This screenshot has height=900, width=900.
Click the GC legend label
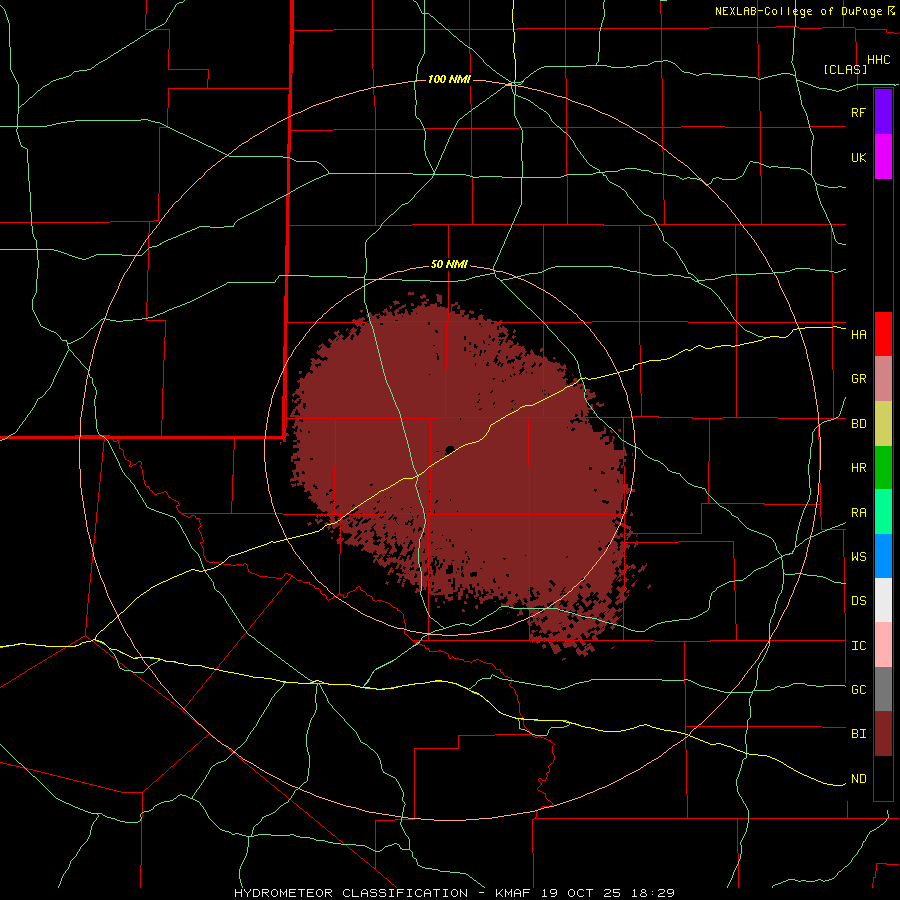858,690
